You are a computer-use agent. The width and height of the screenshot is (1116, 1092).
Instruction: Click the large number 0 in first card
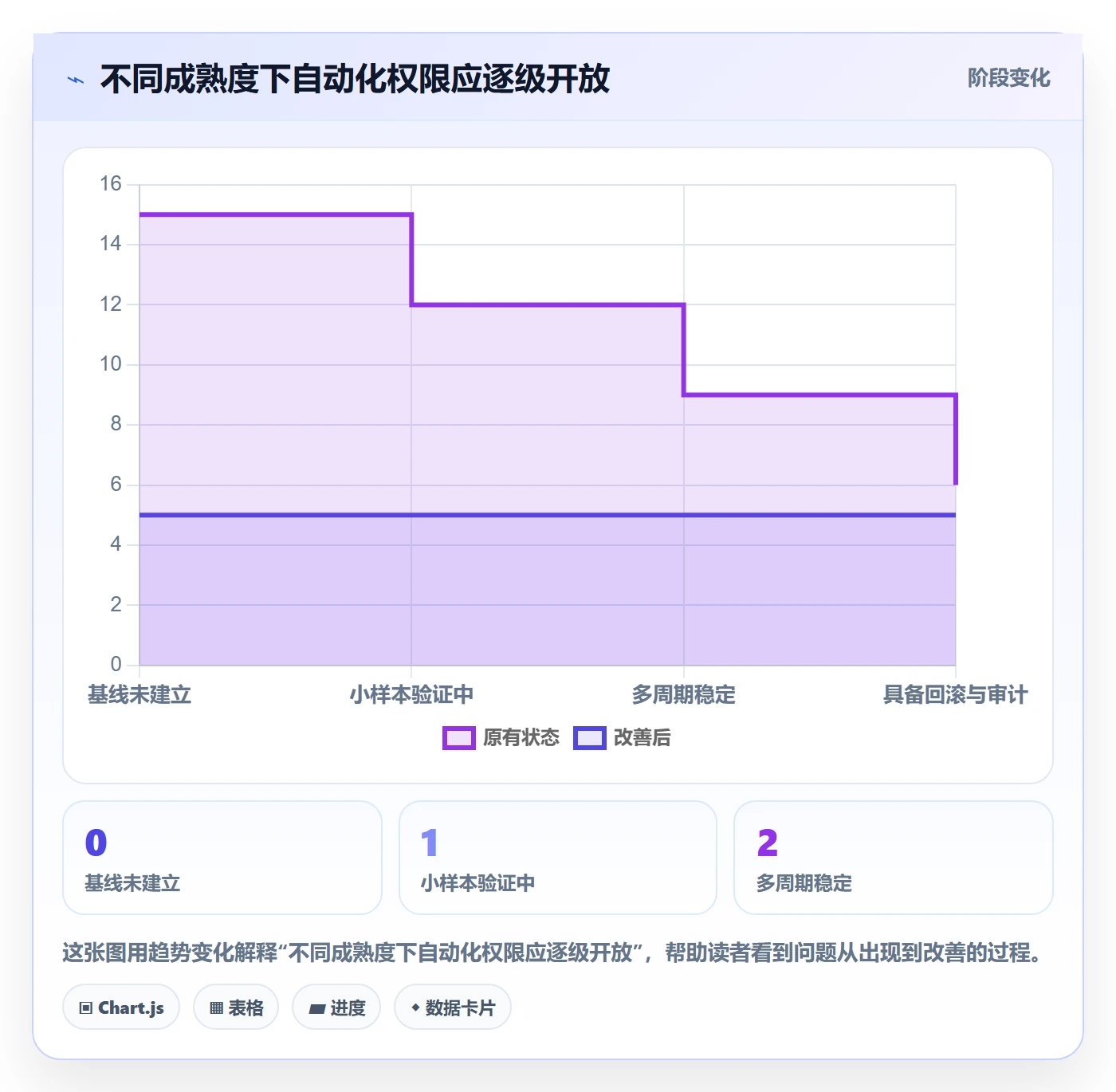pos(96,843)
